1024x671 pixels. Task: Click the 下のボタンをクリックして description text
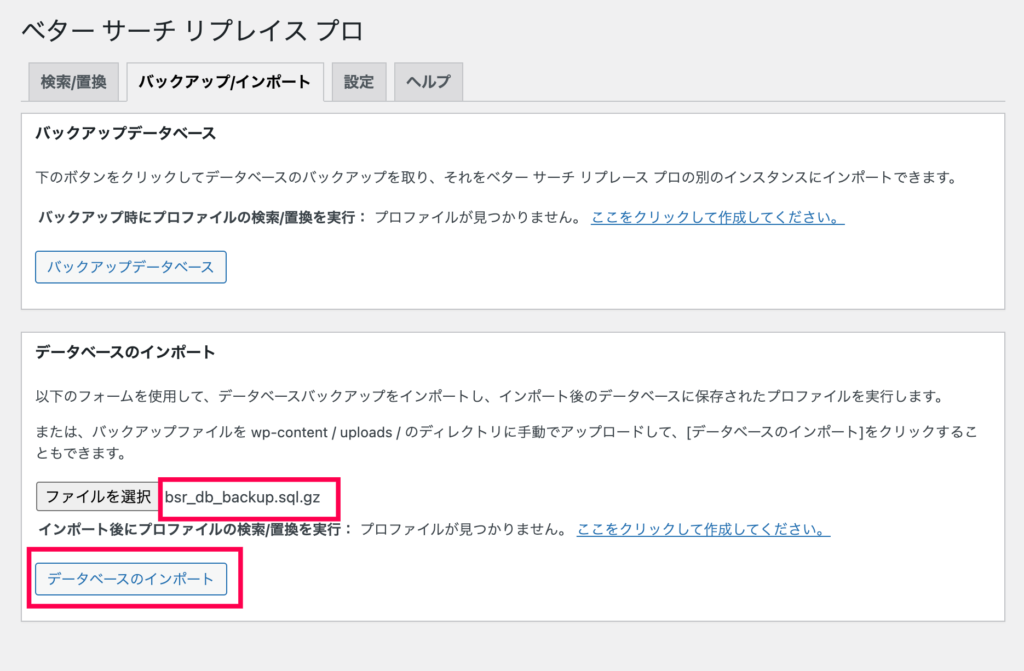(496, 177)
